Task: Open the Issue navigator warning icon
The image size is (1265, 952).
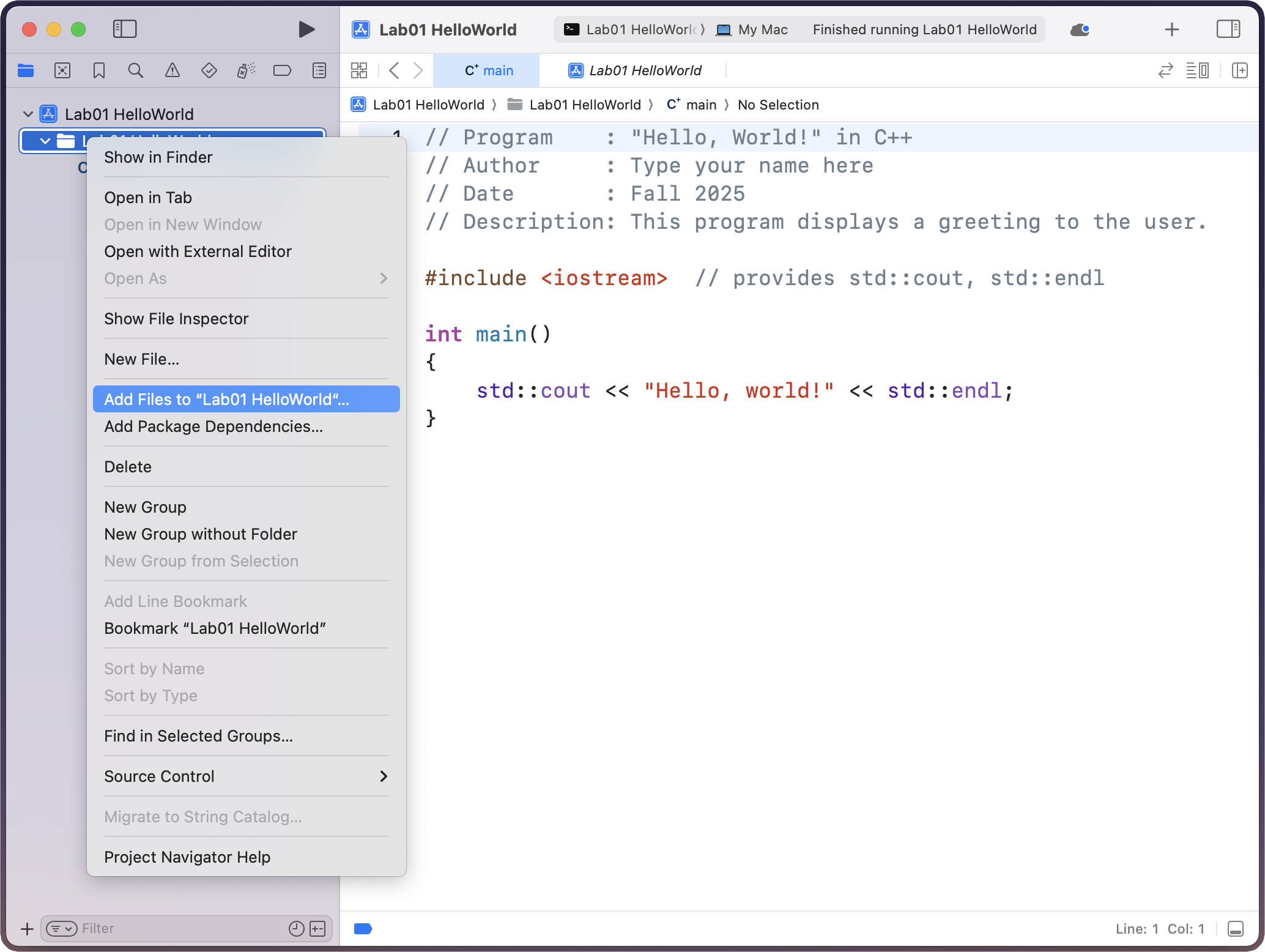Action: (172, 71)
